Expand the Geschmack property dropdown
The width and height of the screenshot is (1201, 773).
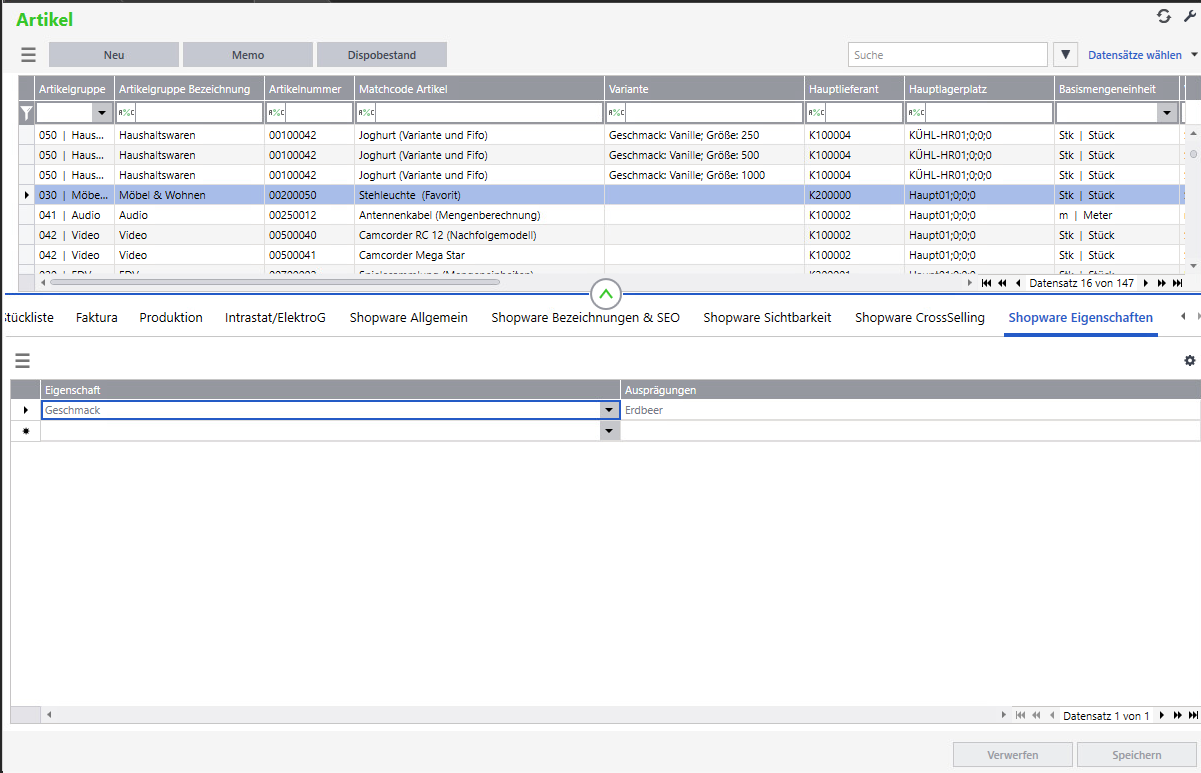609,410
